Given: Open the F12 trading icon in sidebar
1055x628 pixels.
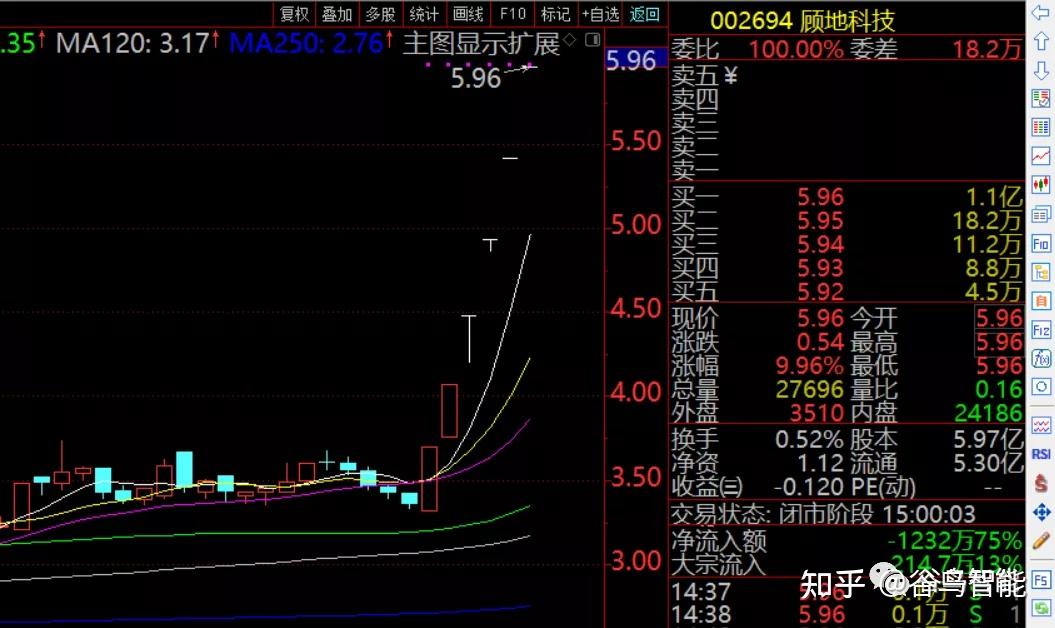Looking at the screenshot, I should click(1041, 327).
